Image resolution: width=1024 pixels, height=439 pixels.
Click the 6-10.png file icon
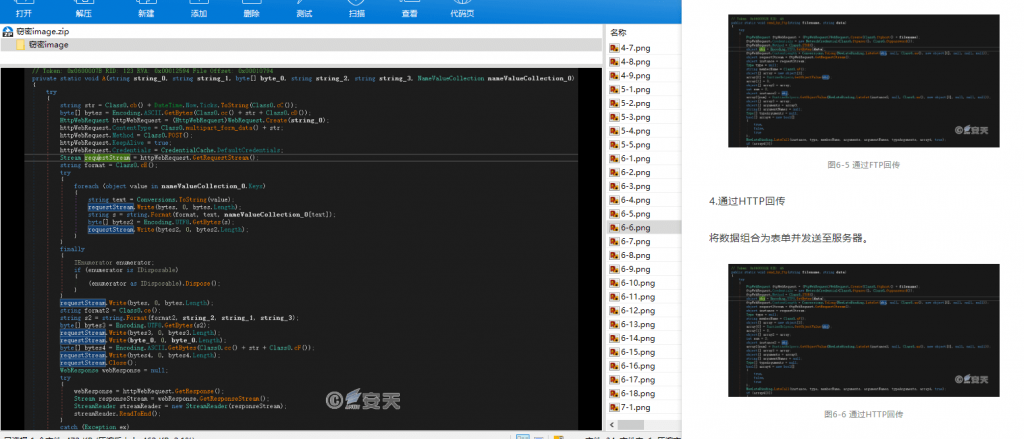click(x=613, y=283)
